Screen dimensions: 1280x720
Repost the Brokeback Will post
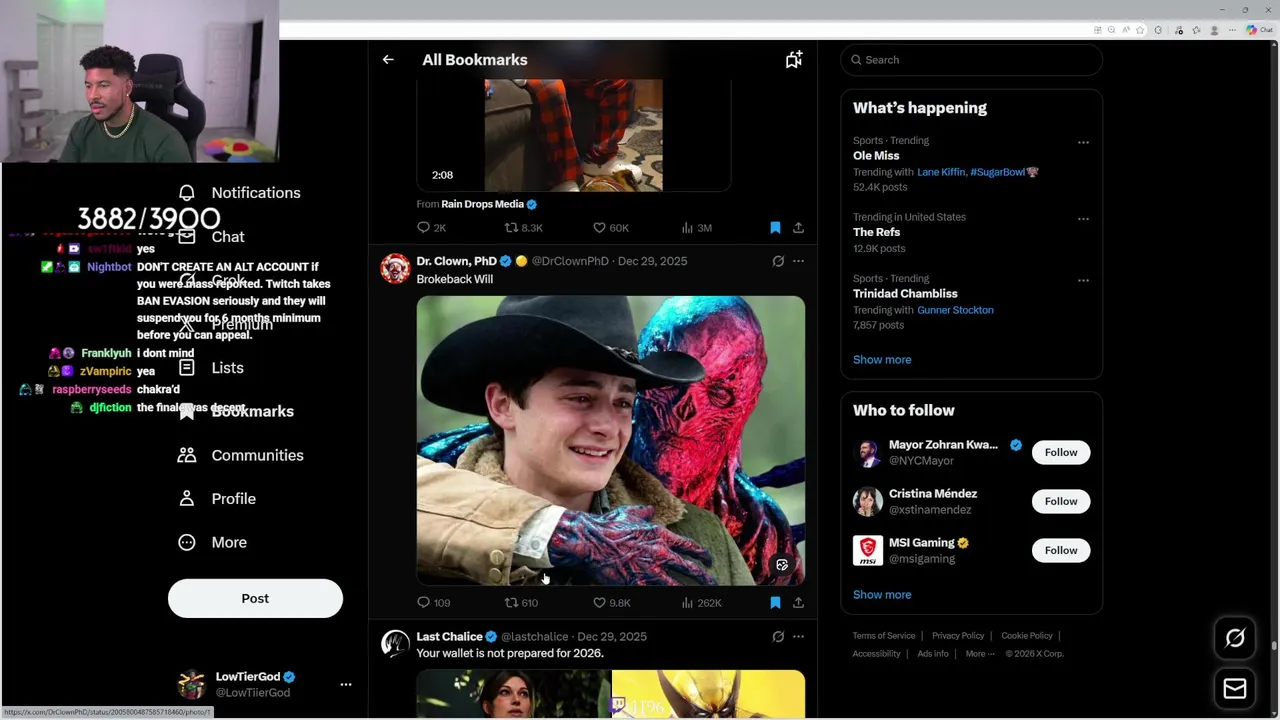point(521,603)
